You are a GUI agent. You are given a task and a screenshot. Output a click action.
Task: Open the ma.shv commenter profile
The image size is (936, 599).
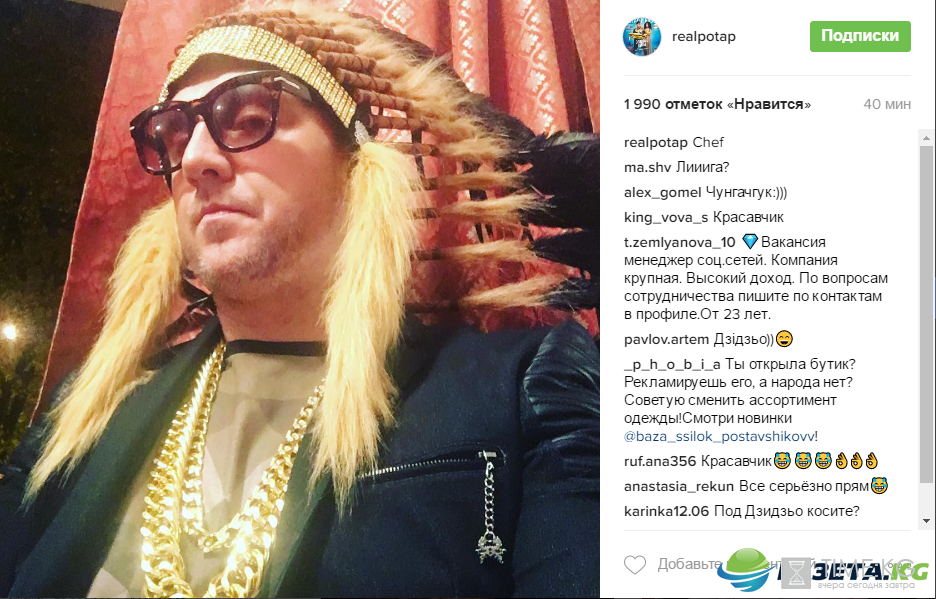tap(648, 167)
